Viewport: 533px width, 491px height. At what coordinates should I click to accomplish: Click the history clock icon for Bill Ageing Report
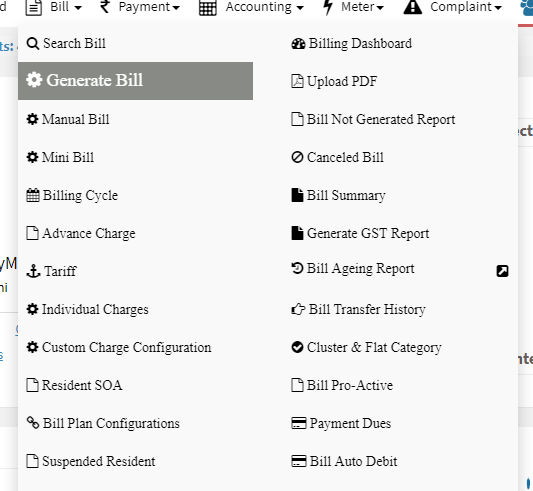click(297, 268)
